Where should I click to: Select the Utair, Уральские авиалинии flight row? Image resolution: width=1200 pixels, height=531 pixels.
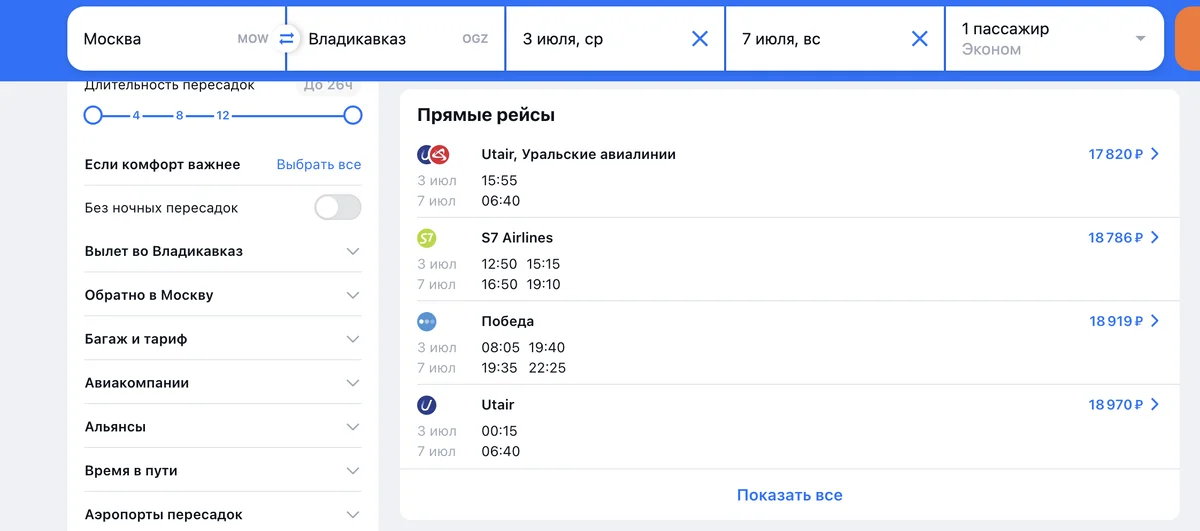point(789,176)
